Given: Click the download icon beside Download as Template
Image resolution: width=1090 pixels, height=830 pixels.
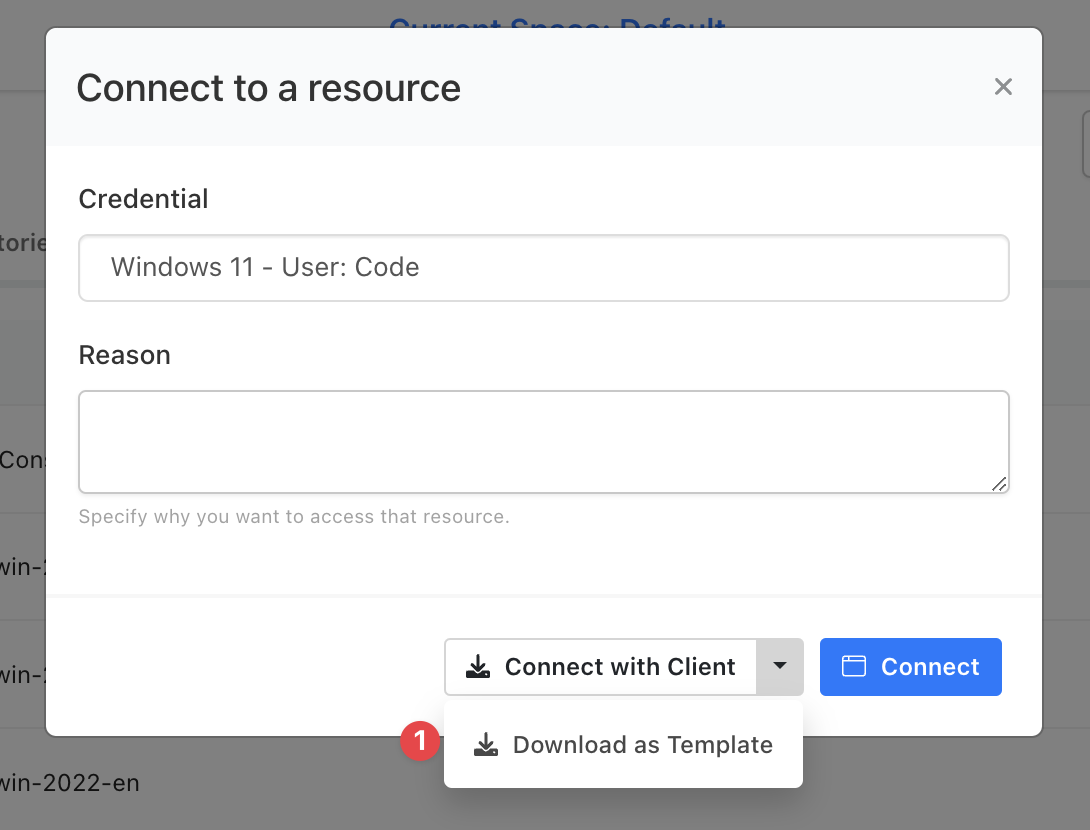Looking at the screenshot, I should click(486, 745).
